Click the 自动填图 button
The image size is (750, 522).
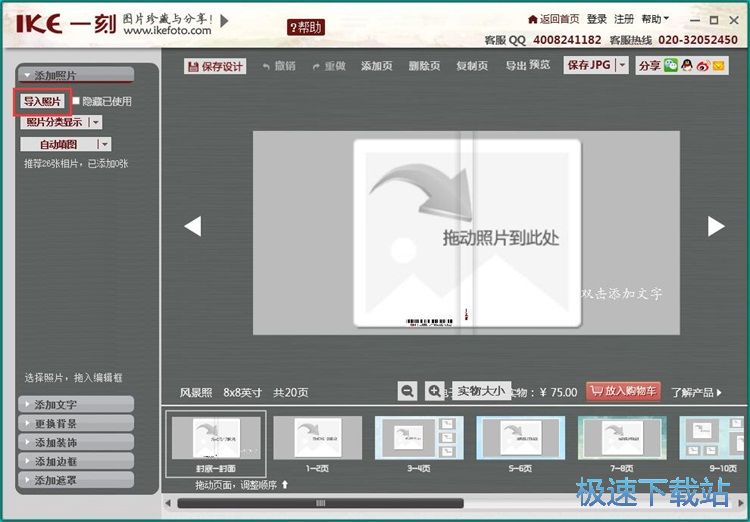(x=59, y=144)
